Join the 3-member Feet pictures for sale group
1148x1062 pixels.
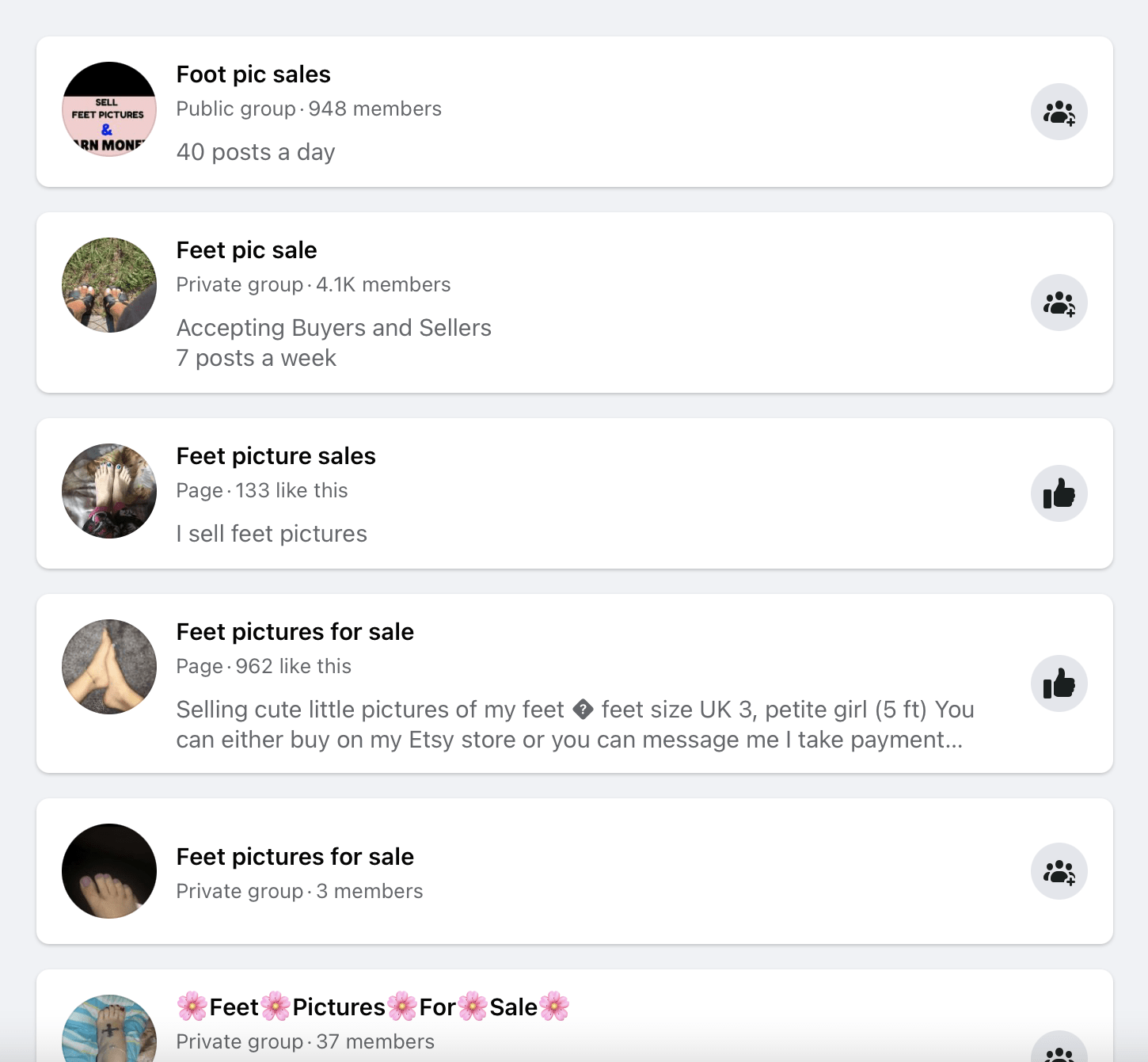(1059, 871)
